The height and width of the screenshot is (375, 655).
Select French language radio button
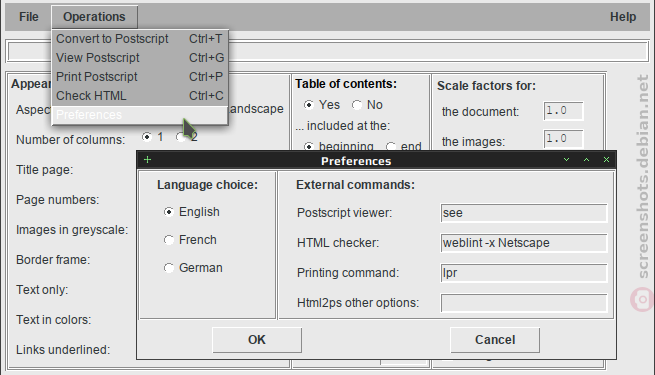pyautogui.click(x=169, y=240)
